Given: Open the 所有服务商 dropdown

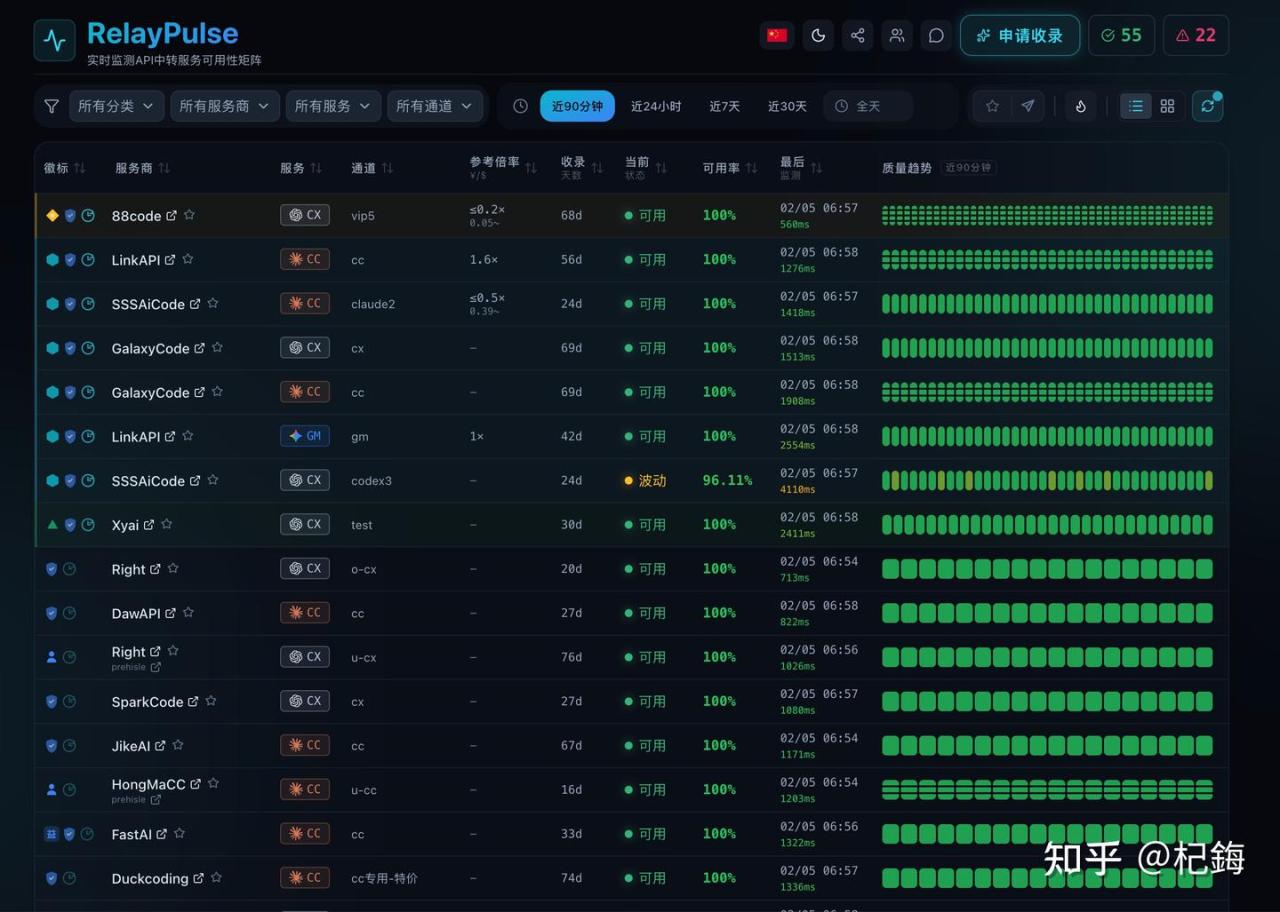Looking at the screenshot, I should [x=224, y=106].
